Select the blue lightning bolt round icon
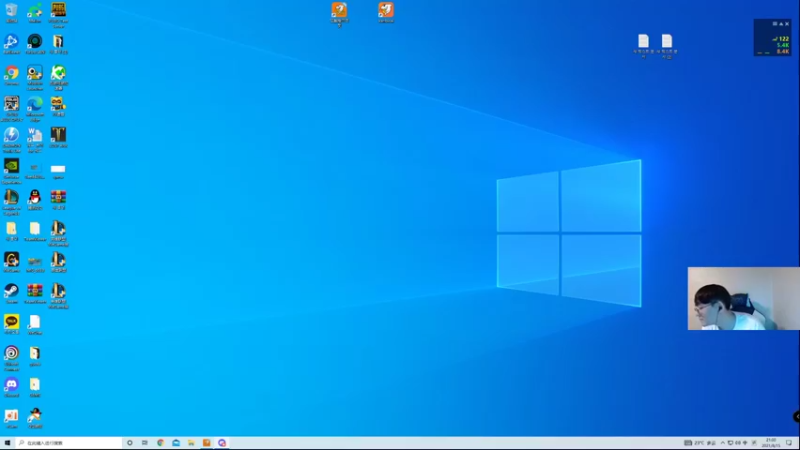Image resolution: width=800 pixels, height=450 pixels. tap(11, 139)
